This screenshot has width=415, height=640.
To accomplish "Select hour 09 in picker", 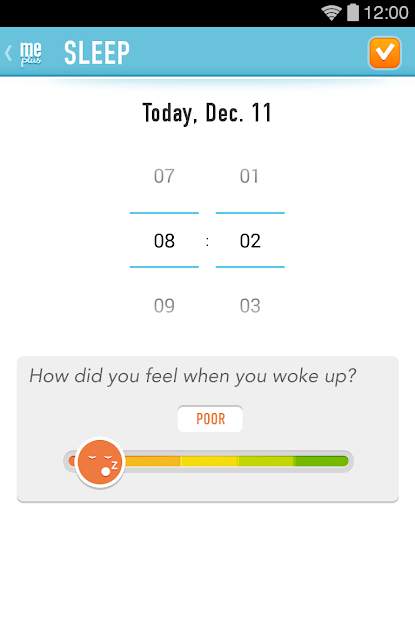I will [x=164, y=306].
